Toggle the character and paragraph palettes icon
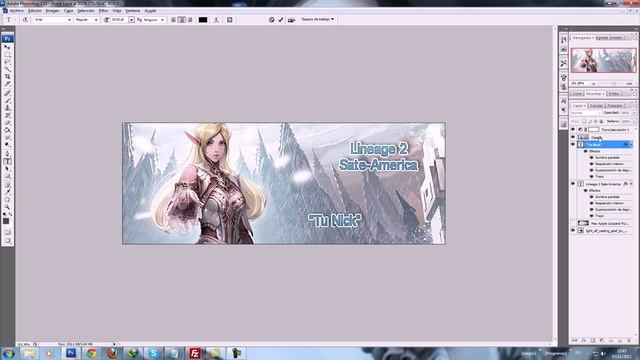The height and width of the screenshot is (360, 640). [x=230, y=20]
